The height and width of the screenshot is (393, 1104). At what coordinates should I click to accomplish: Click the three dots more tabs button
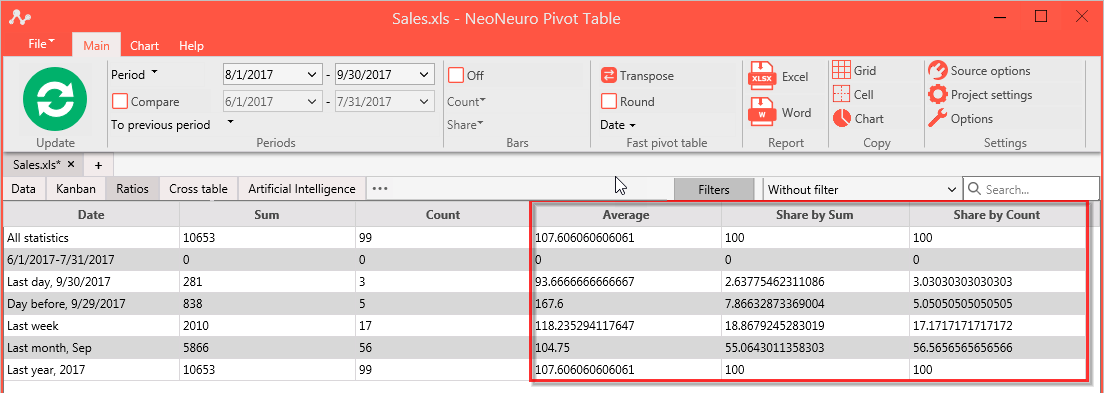tap(380, 189)
